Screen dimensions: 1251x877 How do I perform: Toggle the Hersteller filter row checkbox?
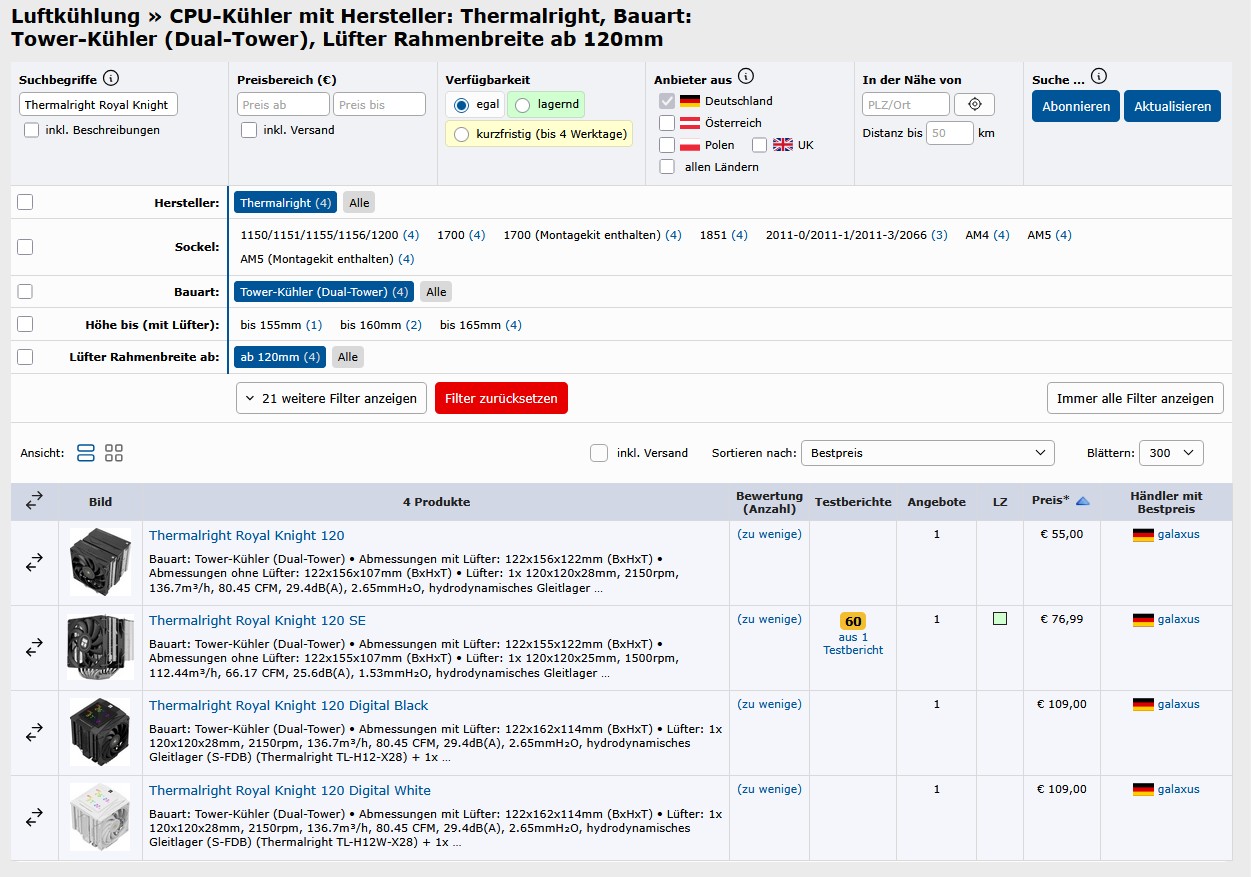tap(25, 202)
